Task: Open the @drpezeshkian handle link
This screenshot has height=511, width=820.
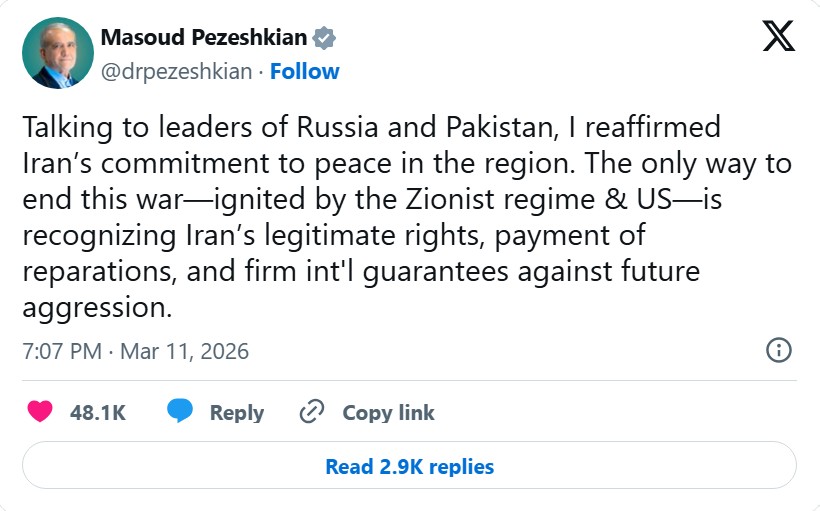Action: coord(176,71)
